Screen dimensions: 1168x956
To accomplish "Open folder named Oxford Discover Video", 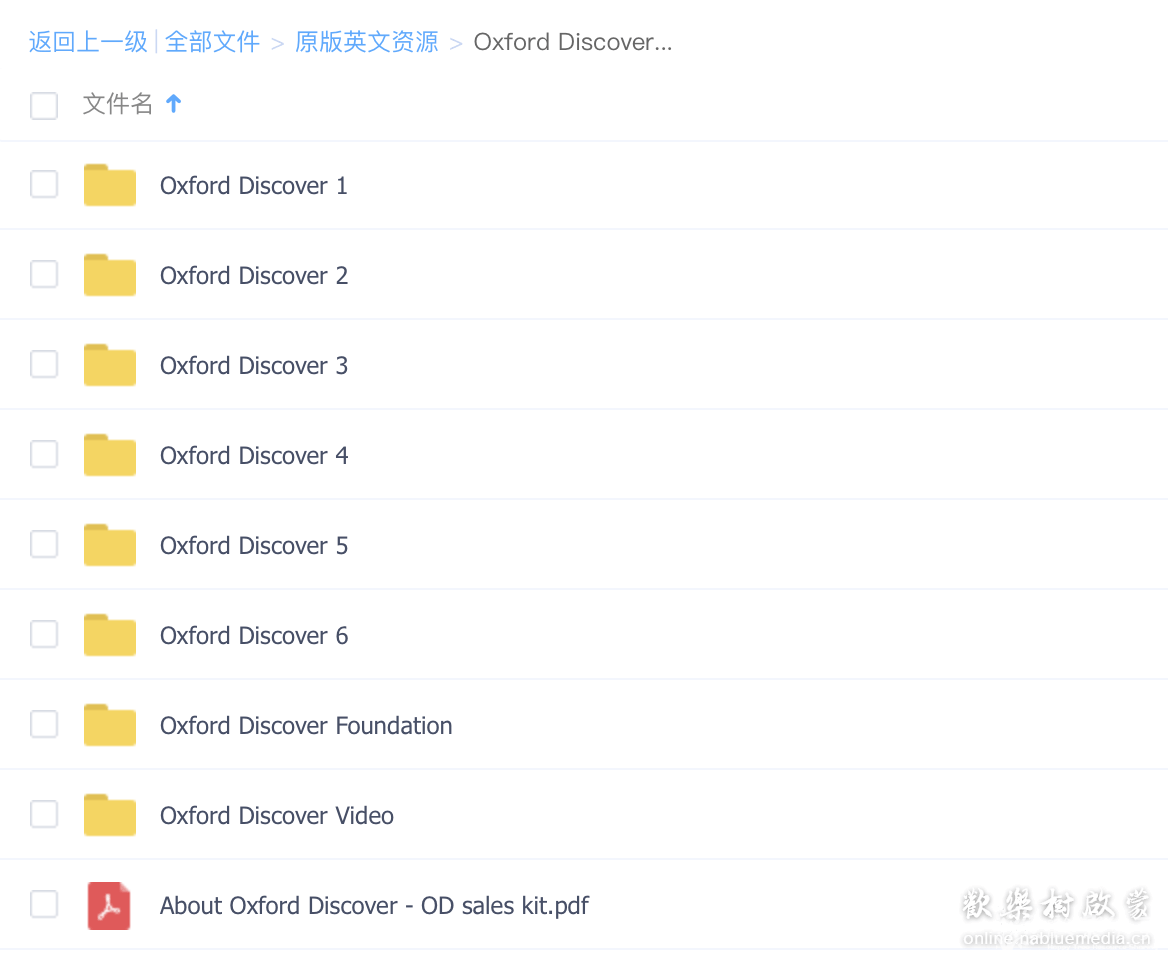I will [x=277, y=816].
